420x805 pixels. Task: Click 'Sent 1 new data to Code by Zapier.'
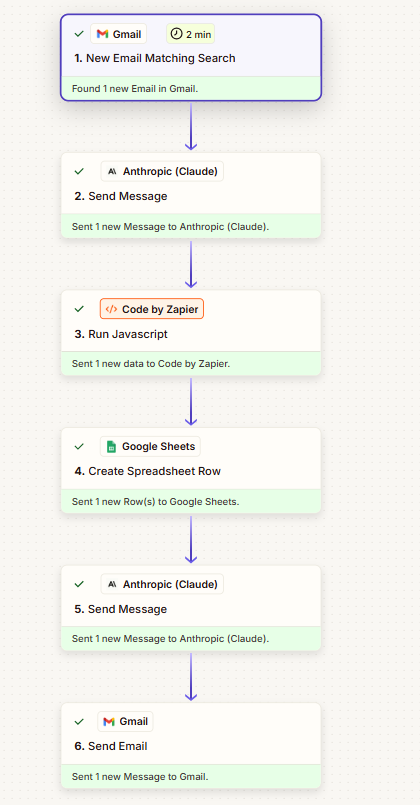151,363
